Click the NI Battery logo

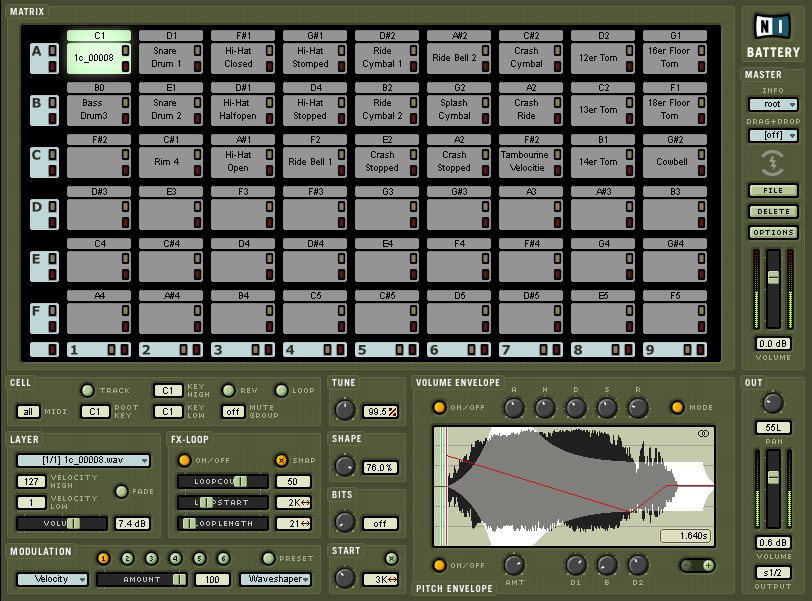pos(772,37)
